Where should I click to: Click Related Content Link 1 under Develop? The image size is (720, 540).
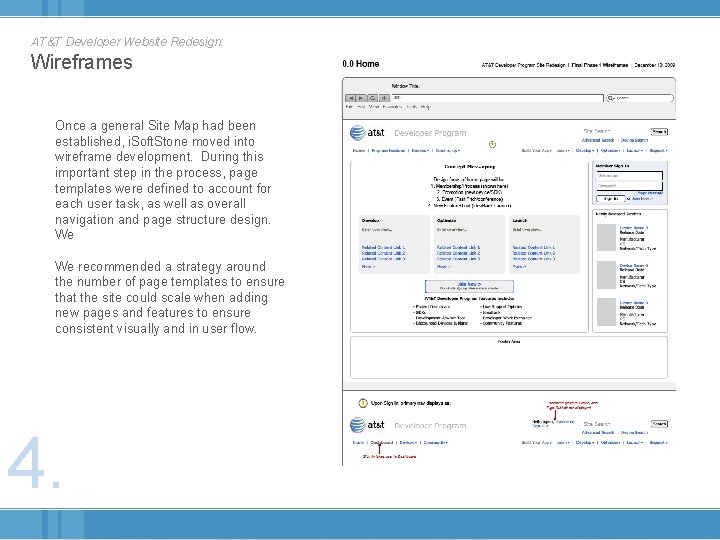[383, 248]
